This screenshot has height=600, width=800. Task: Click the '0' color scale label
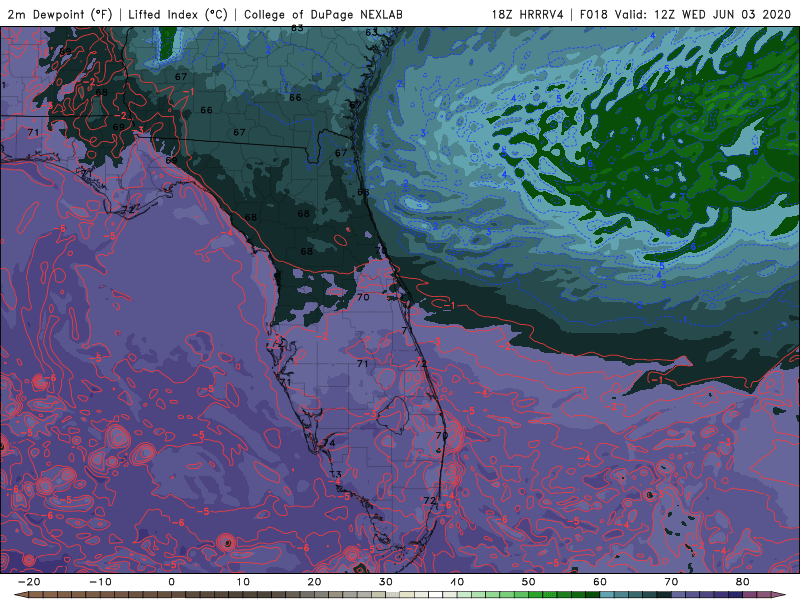tap(171, 582)
